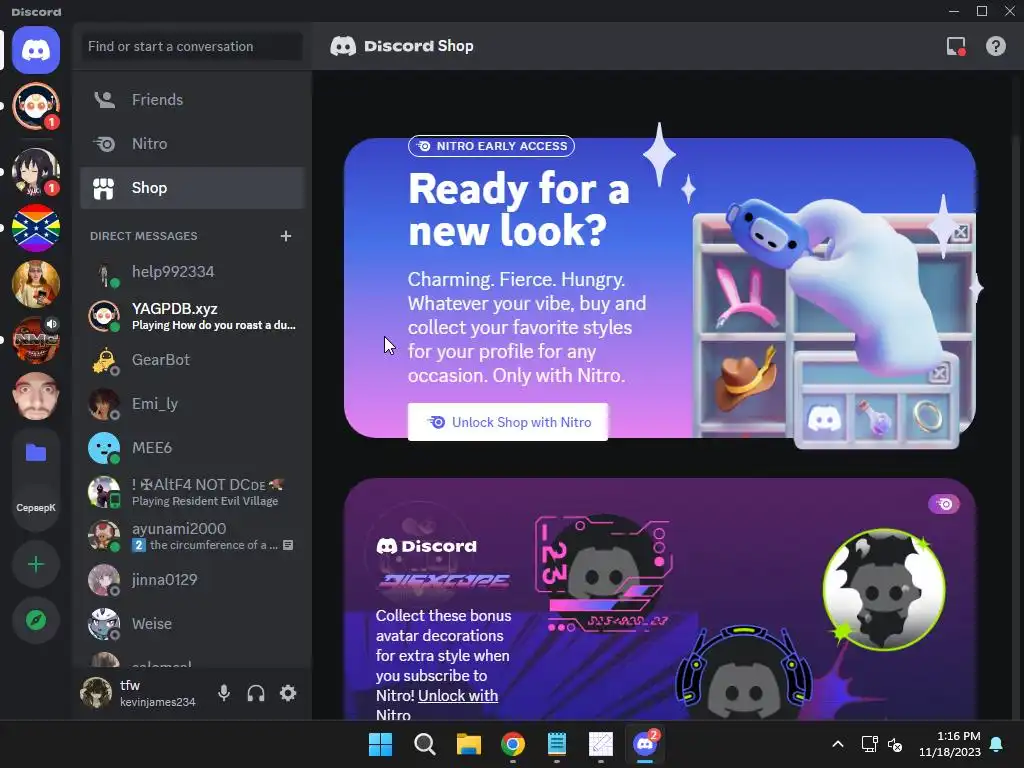The image size is (1024, 768).
Task: Open direct message with help992334
Action: [x=192, y=272]
